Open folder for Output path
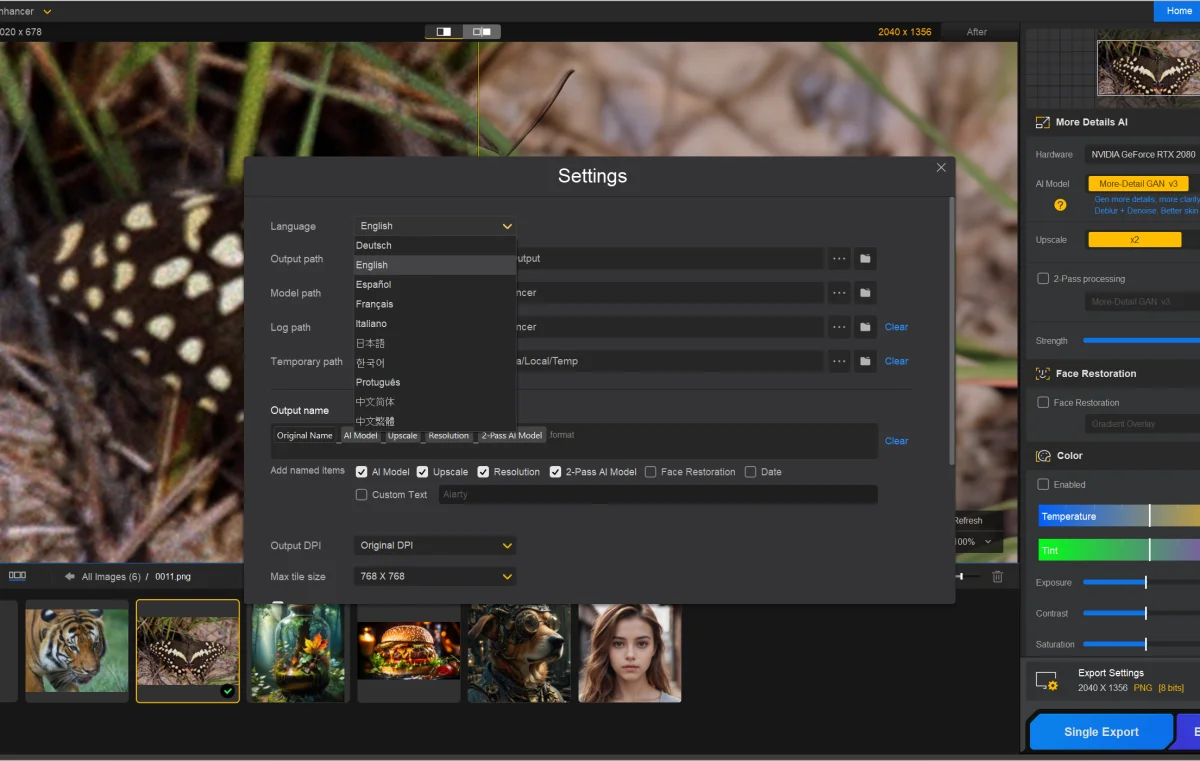The image size is (1200, 761). 865,259
